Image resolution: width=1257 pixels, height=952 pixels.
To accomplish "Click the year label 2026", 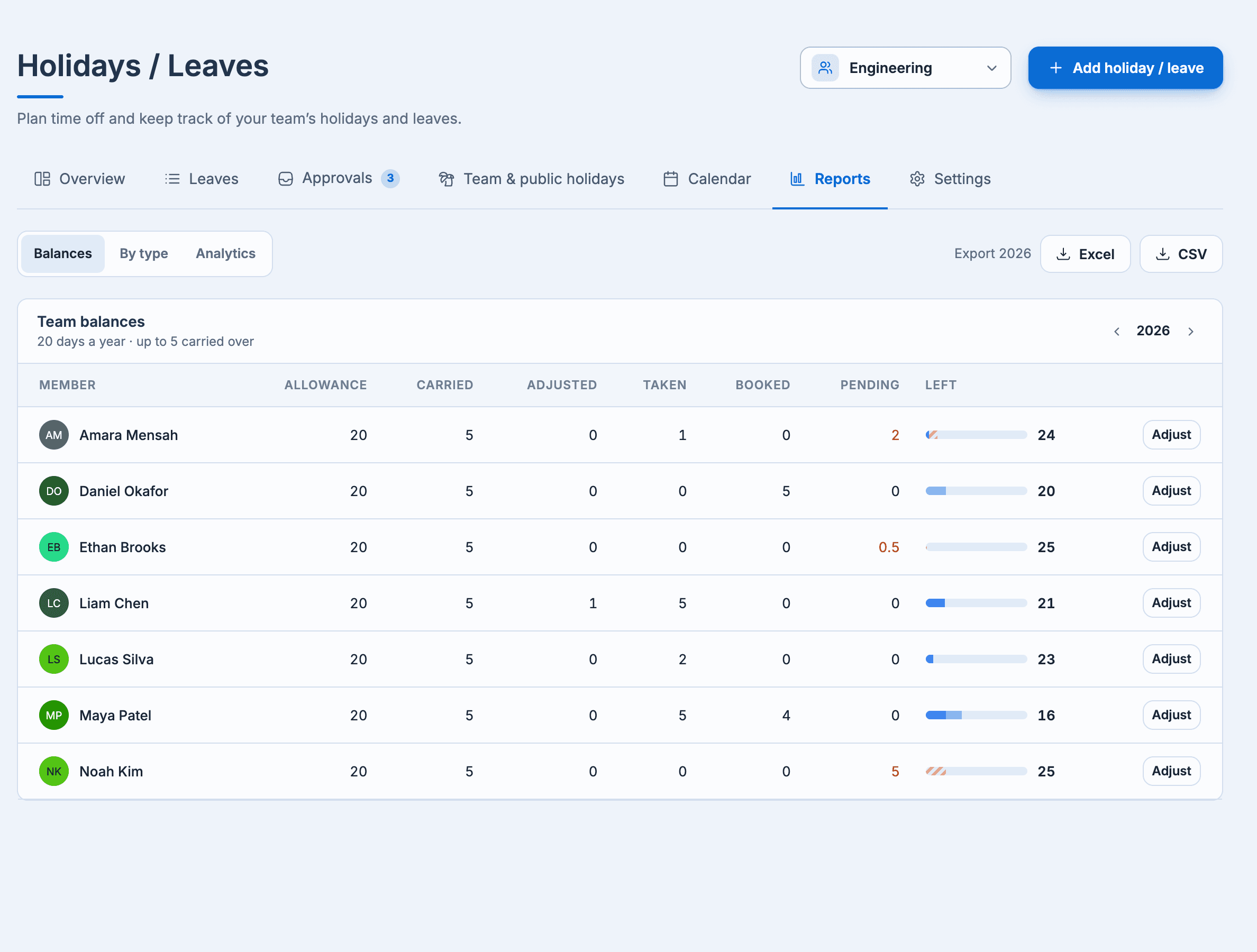I will click(x=1153, y=331).
